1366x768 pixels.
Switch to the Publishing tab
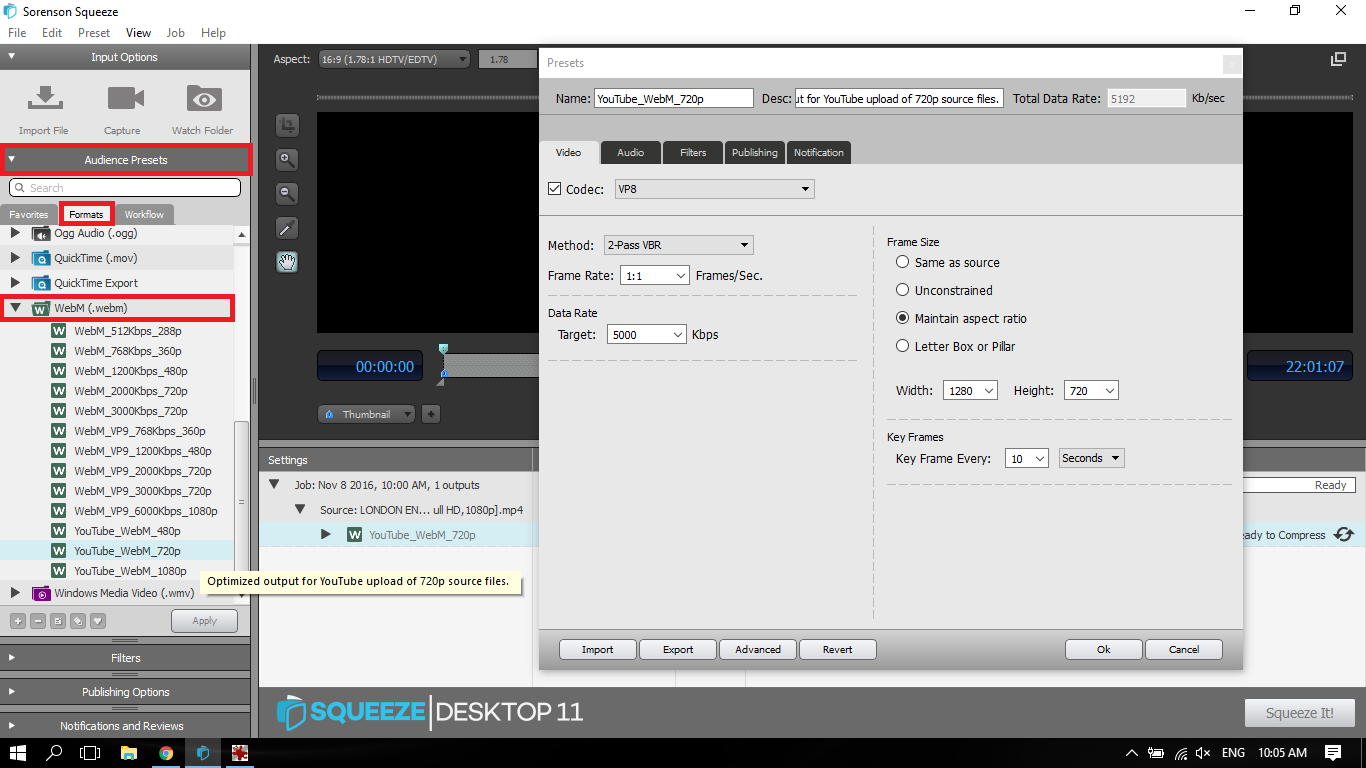click(x=754, y=152)
